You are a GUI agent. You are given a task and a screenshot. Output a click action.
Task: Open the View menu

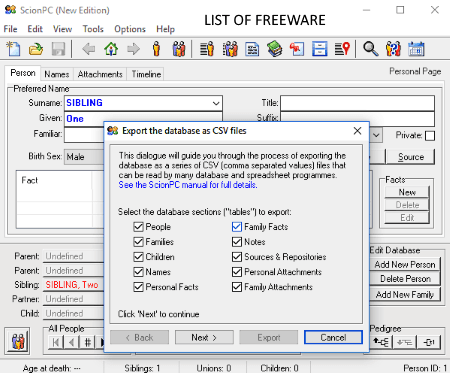62,29
